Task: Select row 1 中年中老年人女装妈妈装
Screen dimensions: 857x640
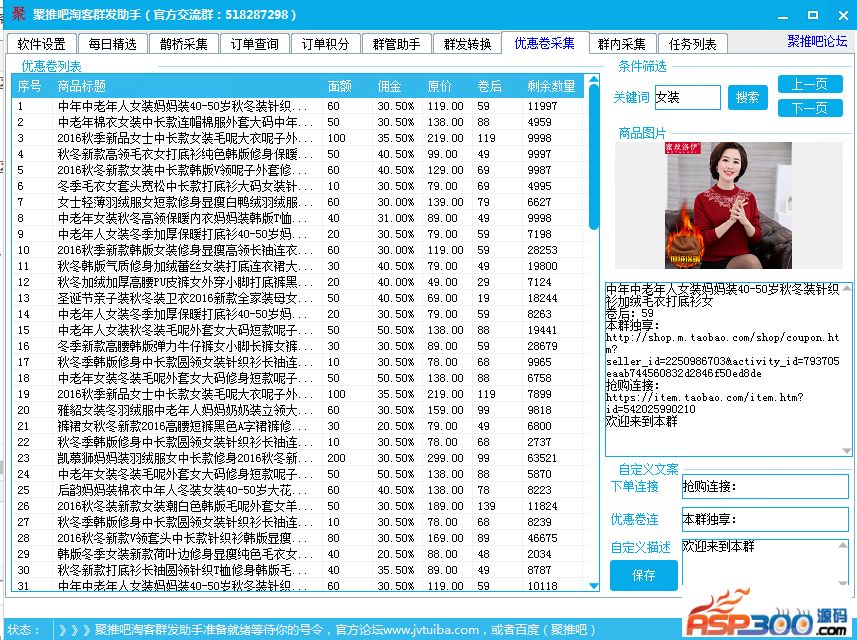Action: (x=298, y=106)
